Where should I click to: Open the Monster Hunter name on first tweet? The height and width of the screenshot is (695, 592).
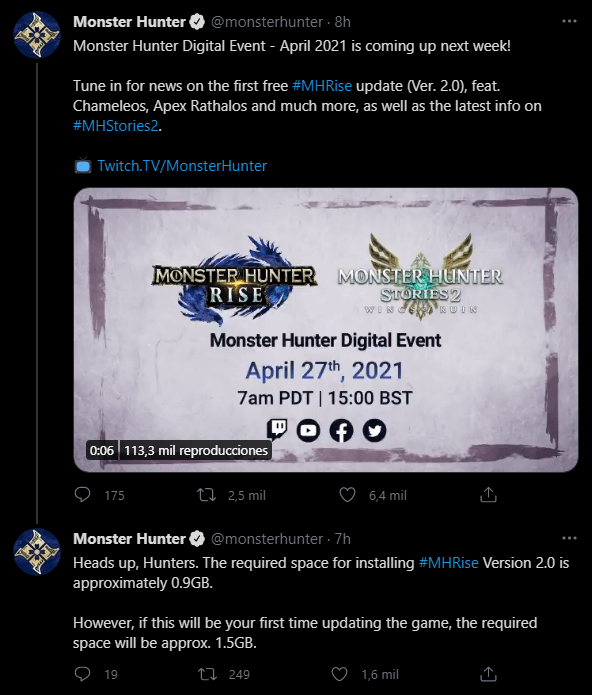click(129, 22)
